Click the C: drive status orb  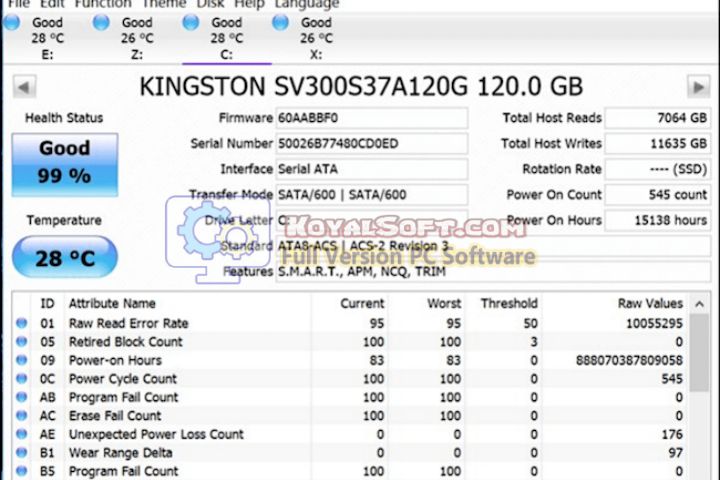tap(191, 23)
